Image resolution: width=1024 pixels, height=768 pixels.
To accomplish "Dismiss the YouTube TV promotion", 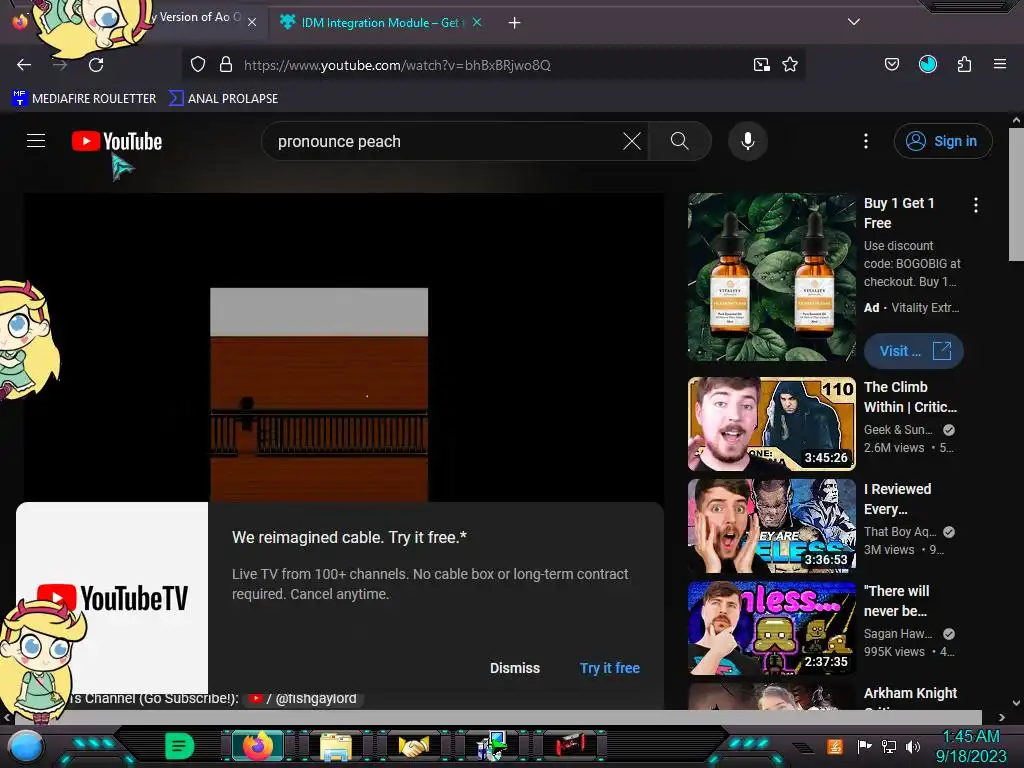I will click(515, 668).
